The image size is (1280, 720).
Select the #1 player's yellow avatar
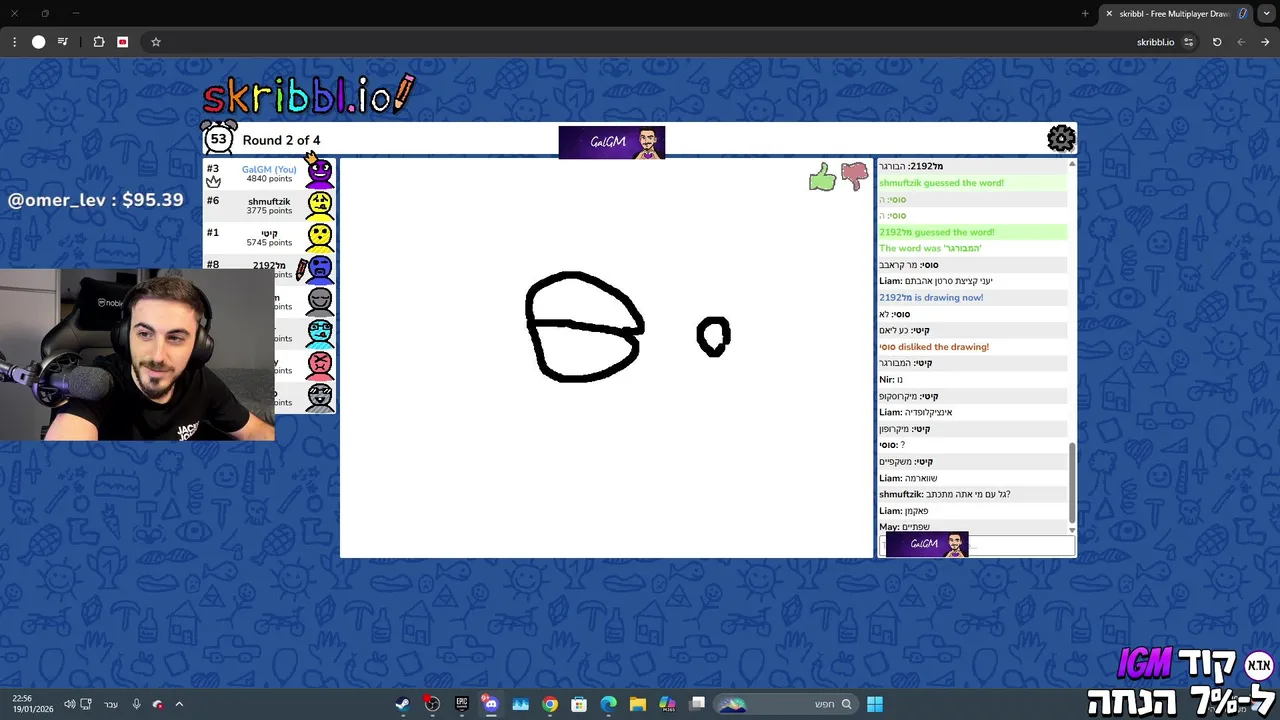(x=319, y=237)
